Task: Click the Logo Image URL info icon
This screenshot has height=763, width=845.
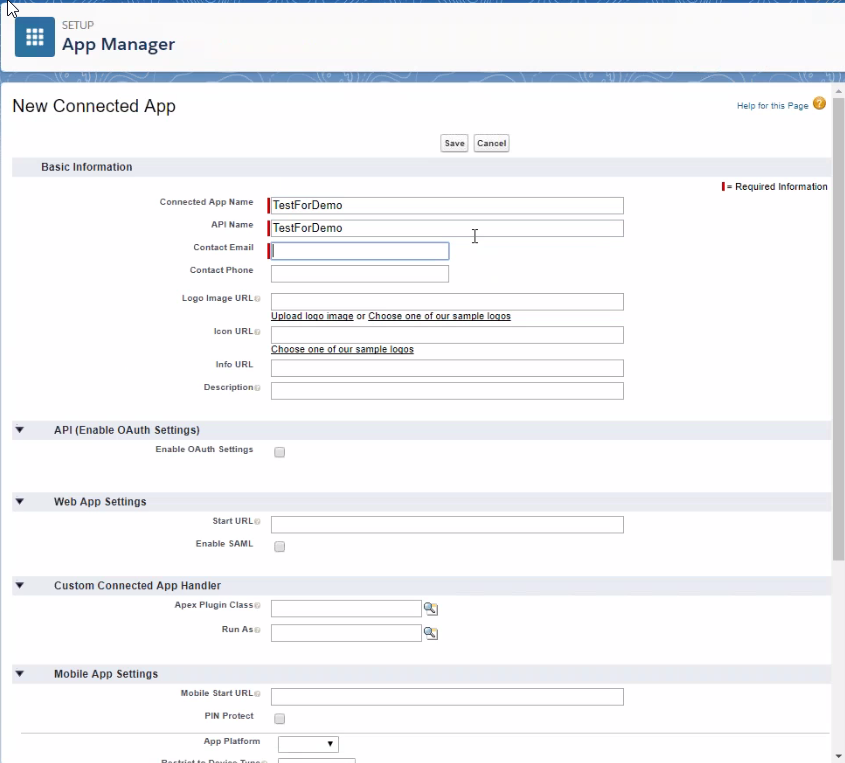Action: [x=258, y=299]
